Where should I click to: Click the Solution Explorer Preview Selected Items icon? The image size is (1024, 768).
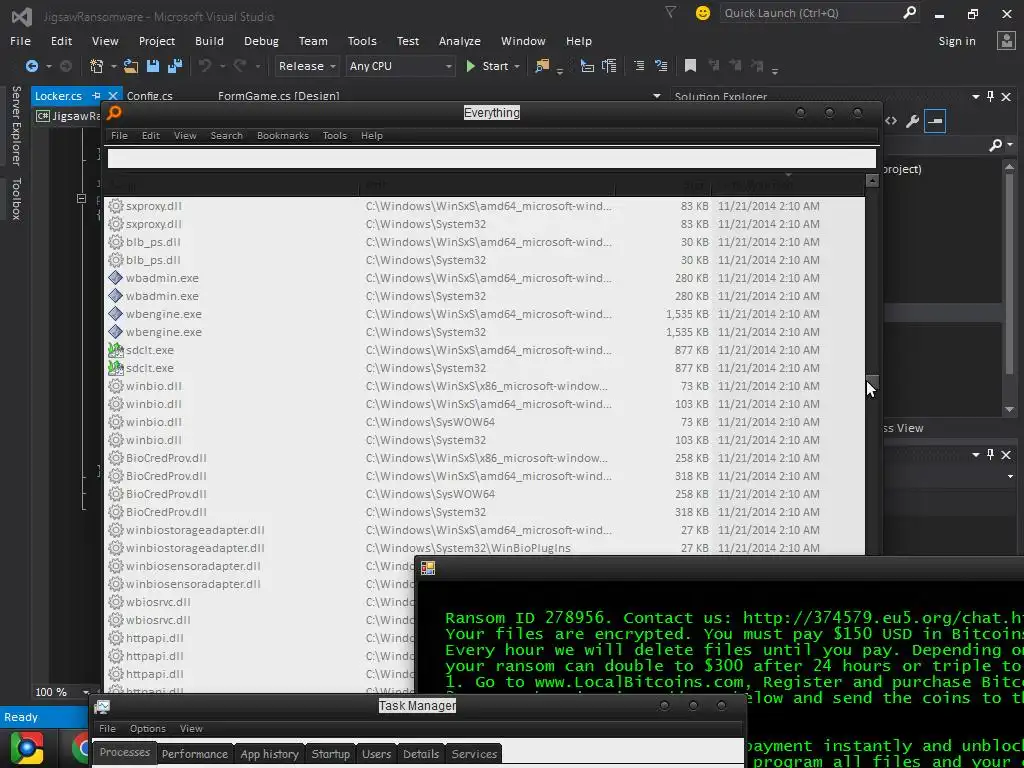[935, 121]
